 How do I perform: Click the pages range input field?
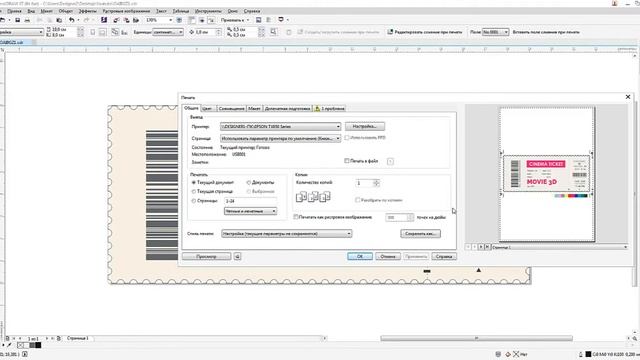point(251,201)
